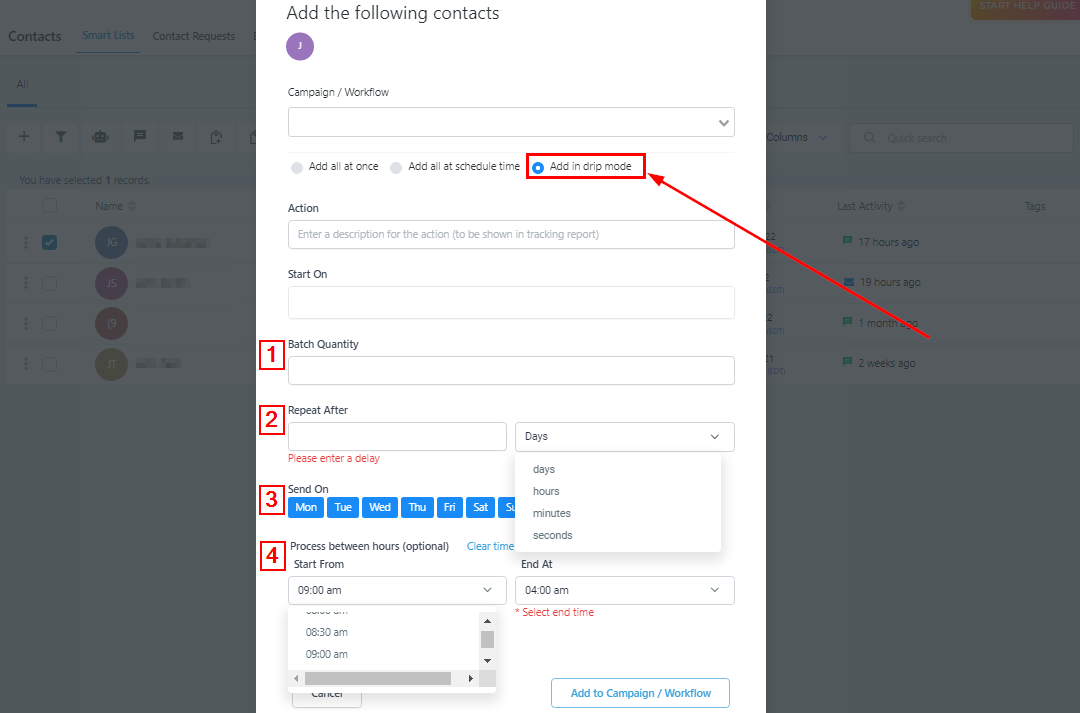Open the filter funnel icon

tap(61, 137)
